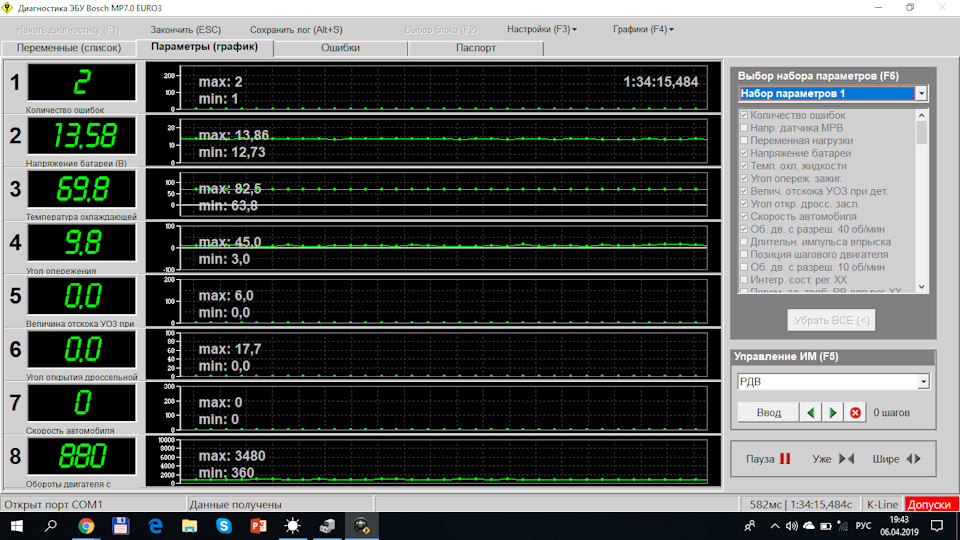Click the red cancel icon beside step arrows
The width and height of the screenshot is (960, 540).
pyautogui.click(x=855, y=413)
